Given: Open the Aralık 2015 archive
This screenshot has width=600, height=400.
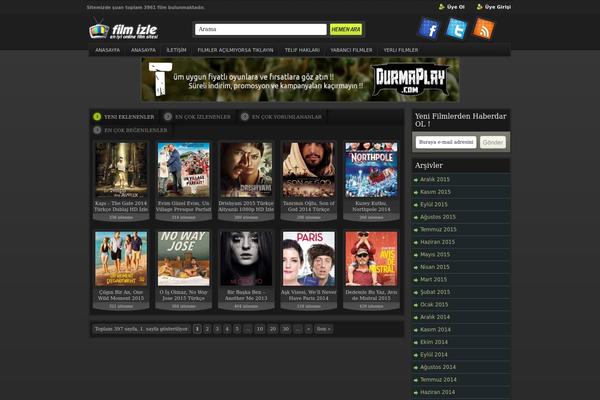Looking at the screenshot, I should [435, 180].
